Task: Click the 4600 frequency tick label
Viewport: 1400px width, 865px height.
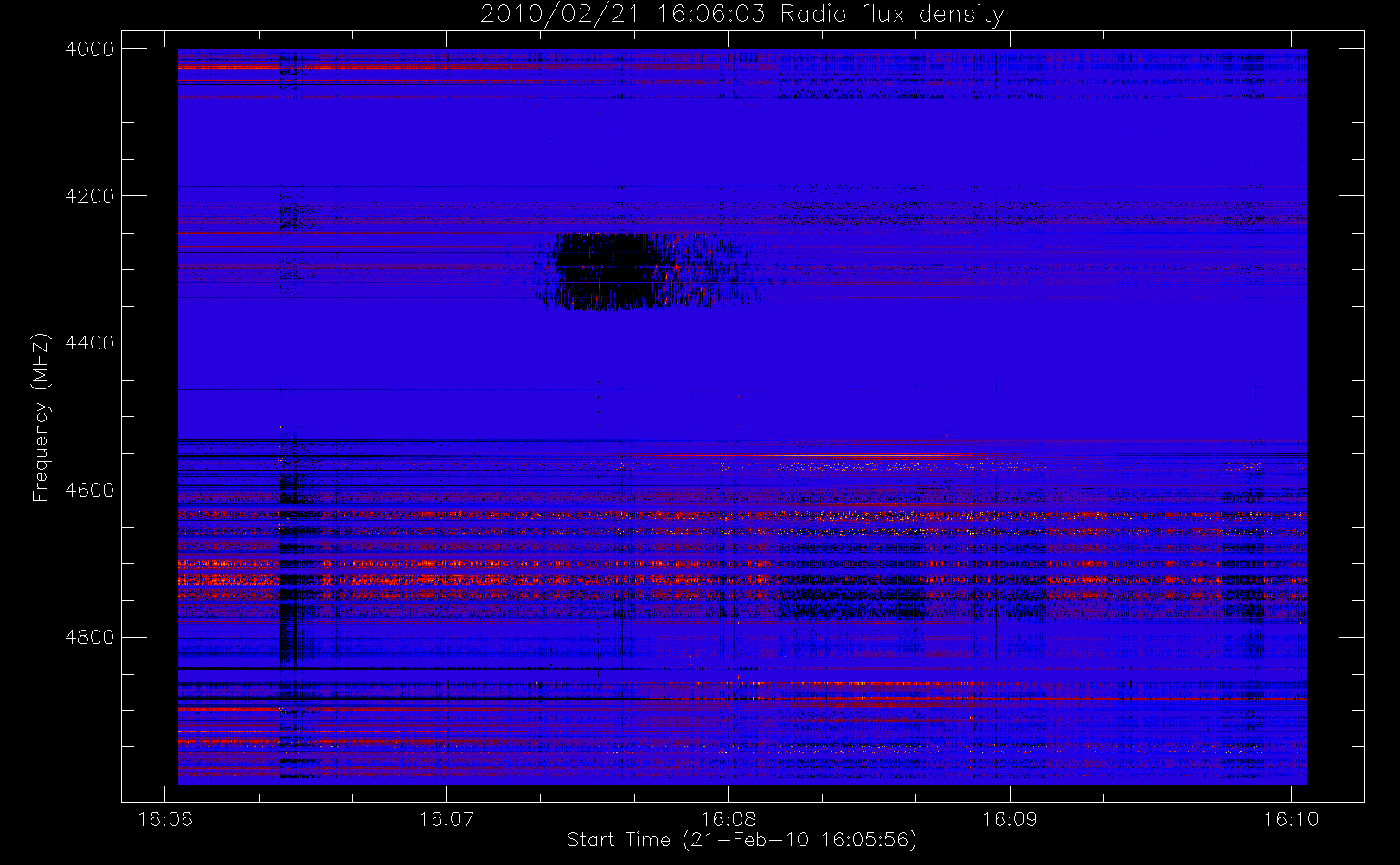Action: pos(89,490)
